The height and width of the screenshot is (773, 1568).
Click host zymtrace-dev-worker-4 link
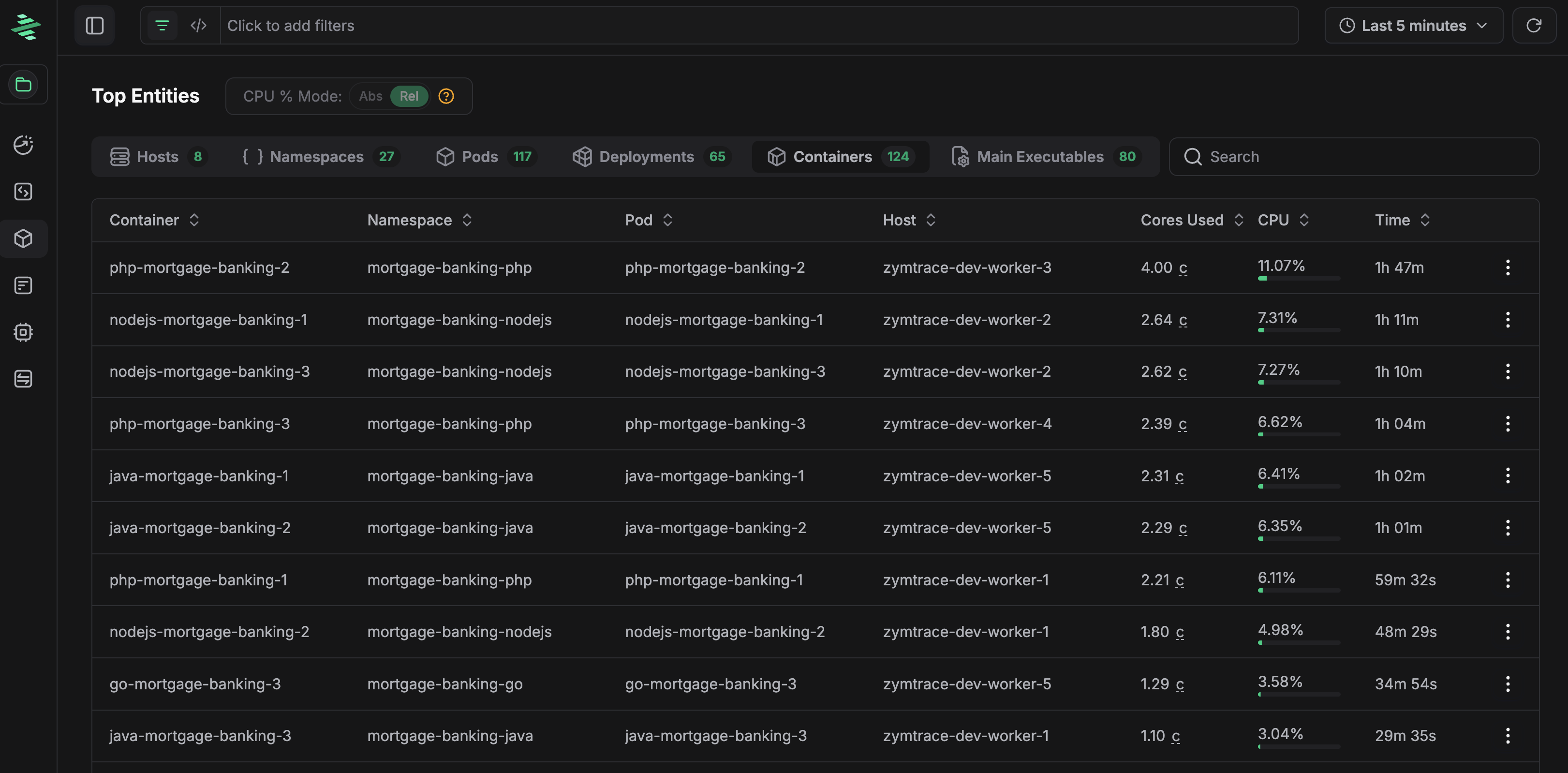(967, 424)
